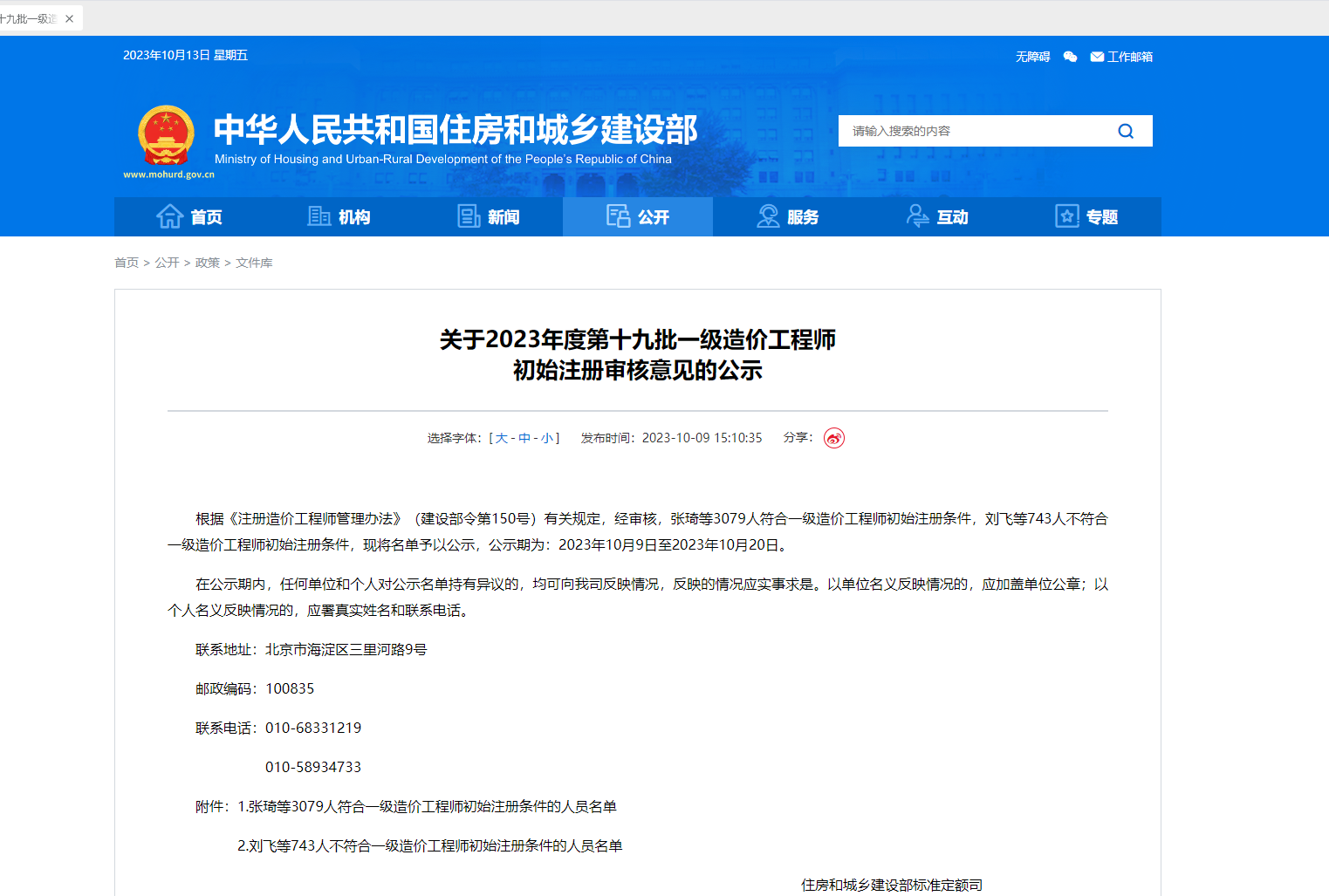Open the 互动 interaction navigation tab

[937, 216]
